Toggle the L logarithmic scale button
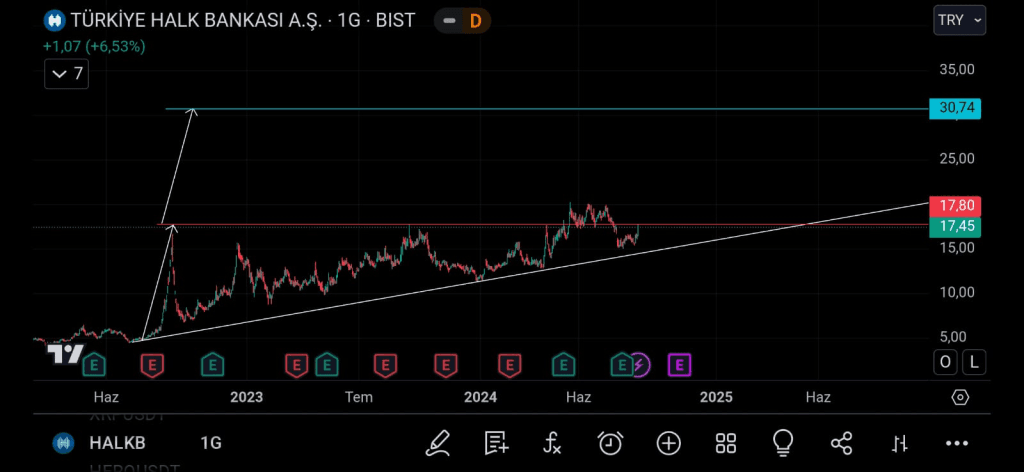 [x=974, y=362]
